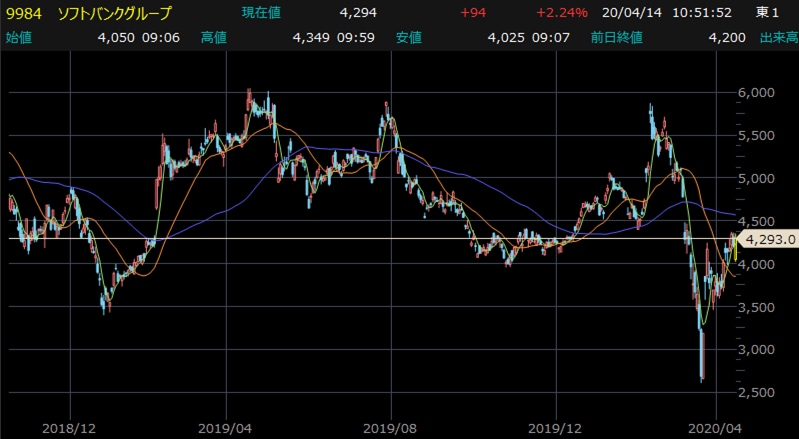This screenshot has width=799, height=439.
Task: Select the opening price 4,050
Action: pyautogui.click(x=116, y=38)
